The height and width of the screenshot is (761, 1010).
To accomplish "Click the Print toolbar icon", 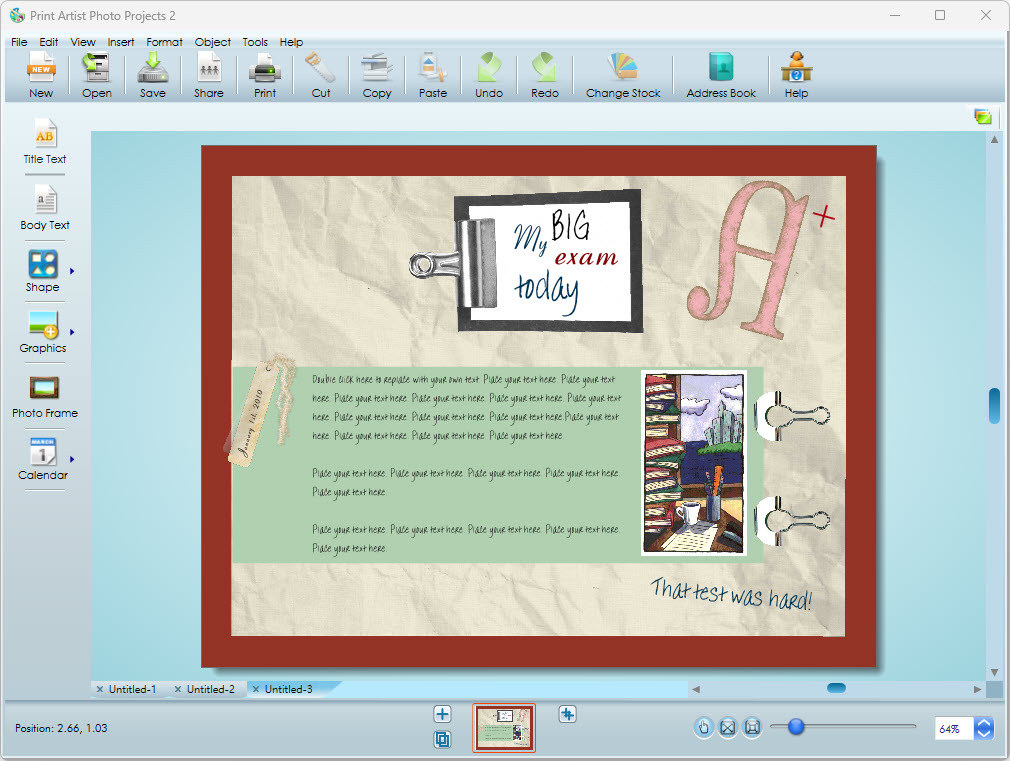I will 264,75.
